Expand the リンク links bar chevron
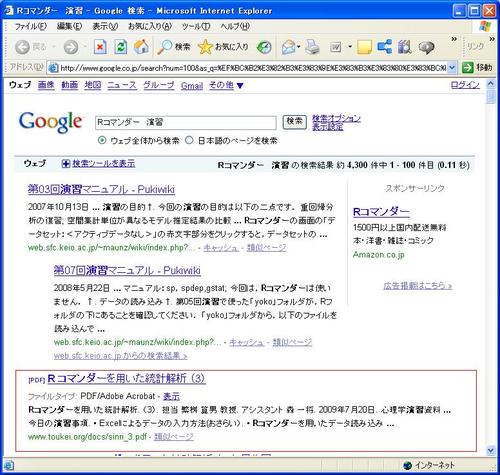500x475 pixels. [x=492, y=39]
